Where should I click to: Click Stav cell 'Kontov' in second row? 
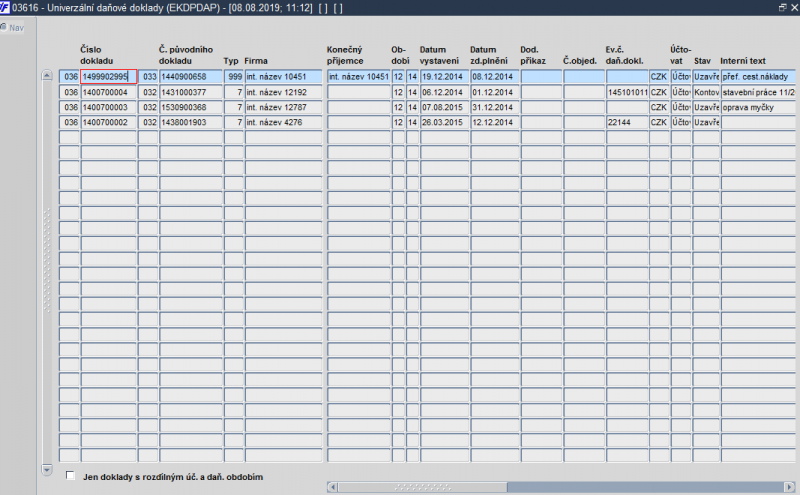click(x=706, y=92)
